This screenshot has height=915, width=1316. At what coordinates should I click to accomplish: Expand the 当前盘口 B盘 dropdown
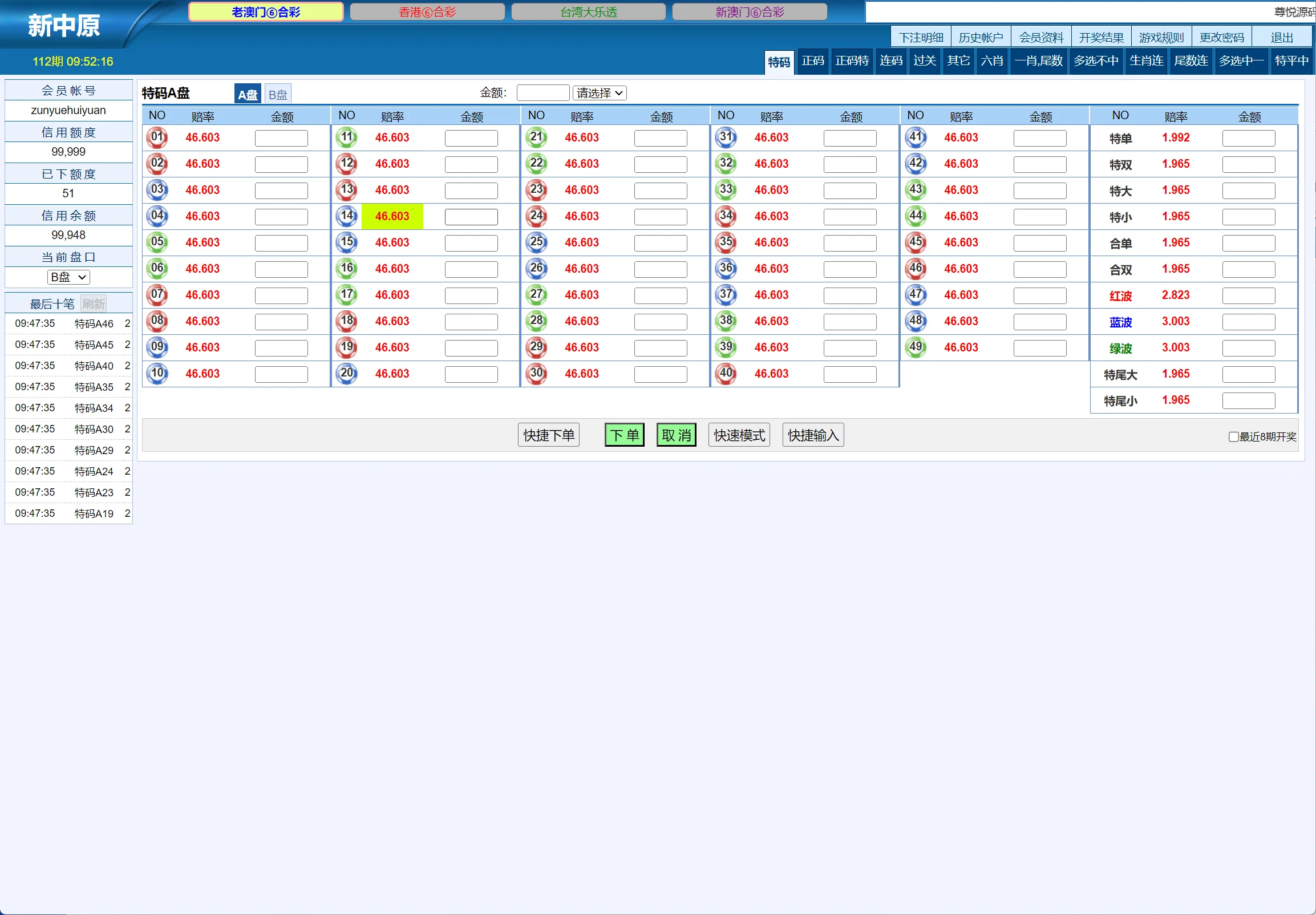click(68, 277)
